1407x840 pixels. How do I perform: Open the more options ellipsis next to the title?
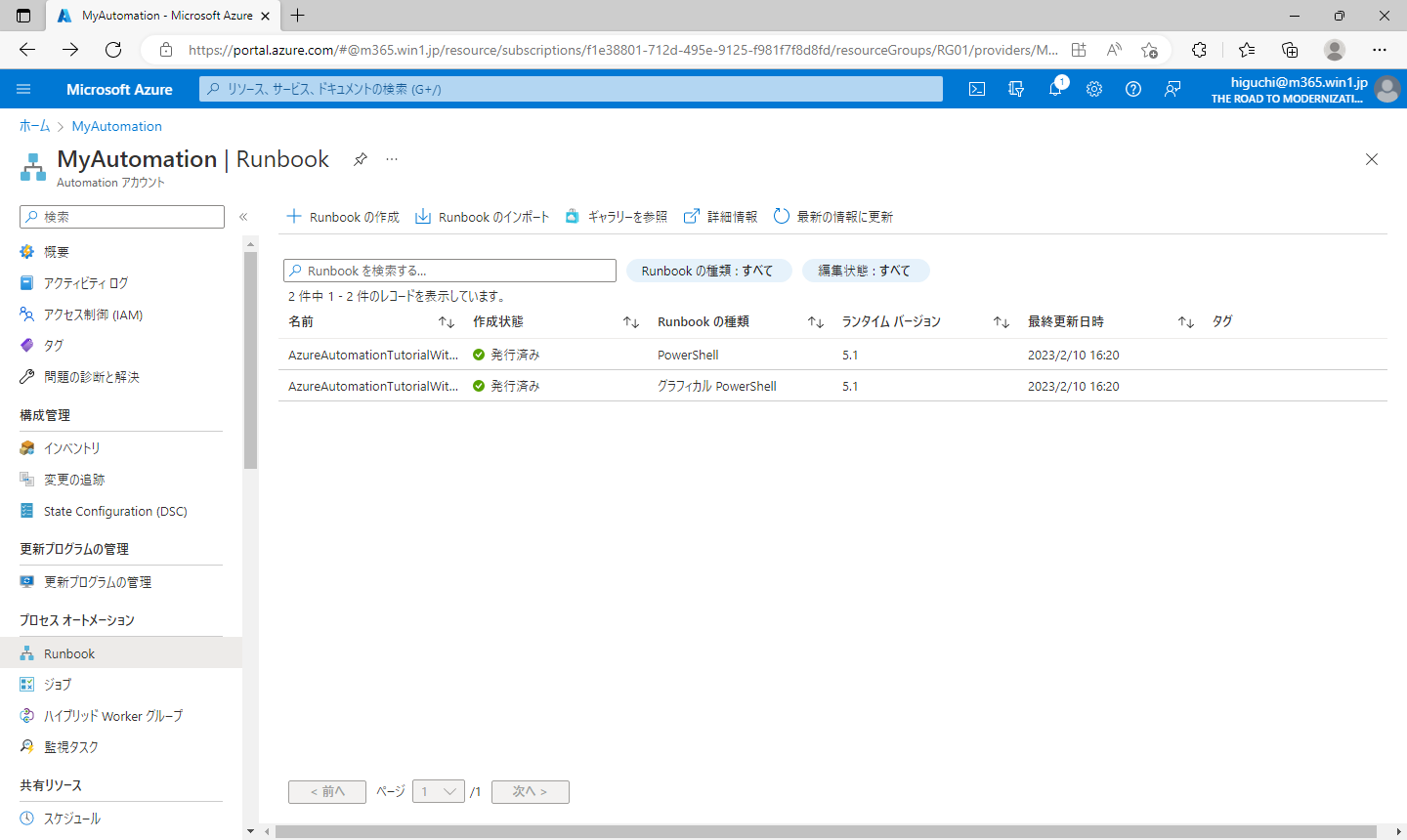pos(392,159)
